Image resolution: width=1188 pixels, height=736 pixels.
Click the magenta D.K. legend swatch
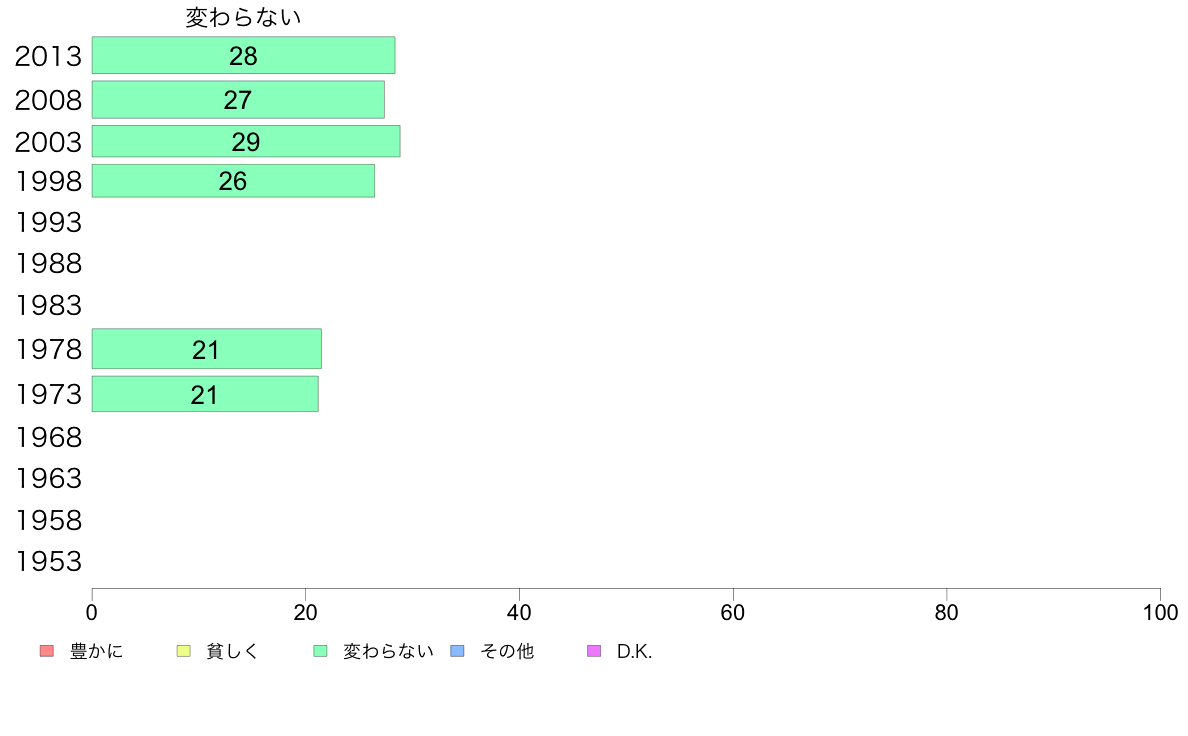[x=594, y=651]
